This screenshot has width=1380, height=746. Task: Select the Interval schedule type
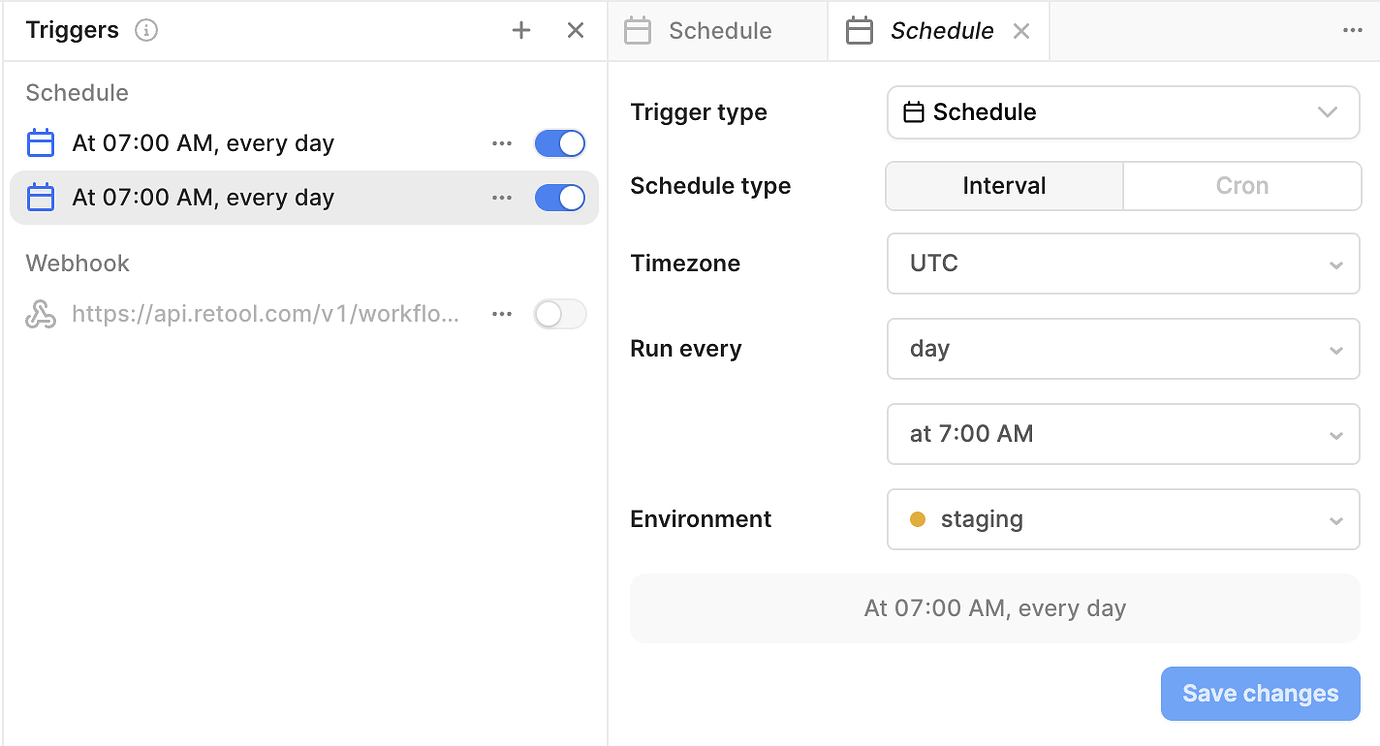(x=1004, y=186)
